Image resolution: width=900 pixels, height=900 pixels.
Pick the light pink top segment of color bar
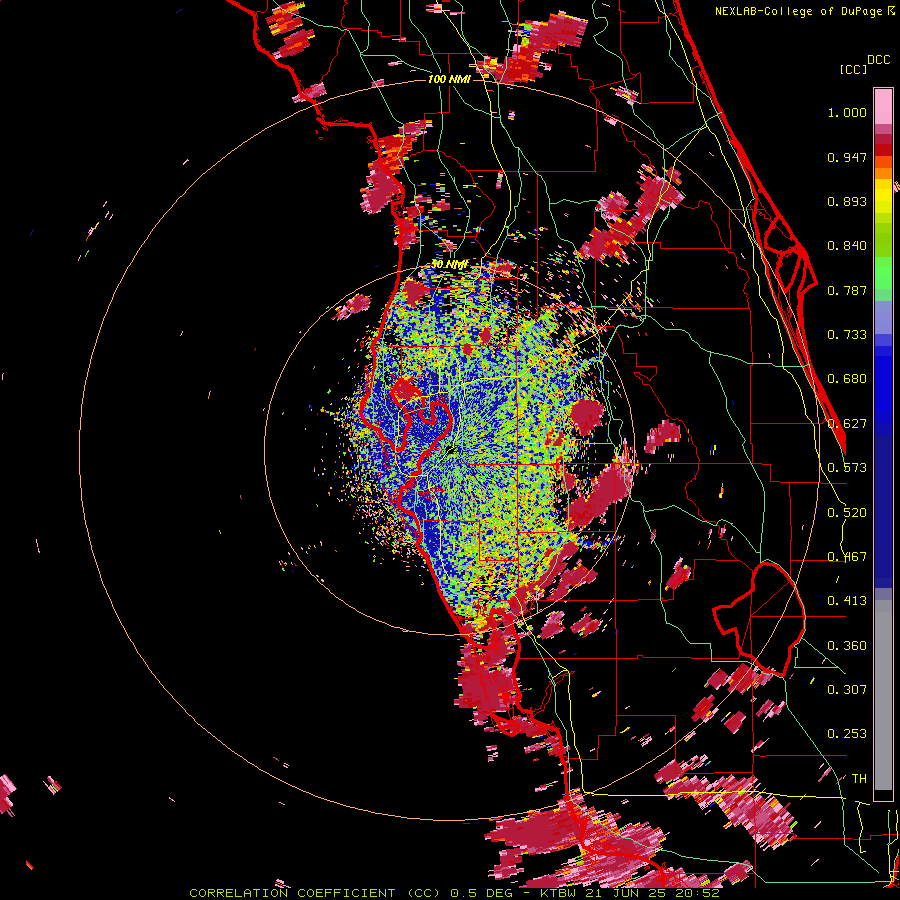tap(883, 106)
